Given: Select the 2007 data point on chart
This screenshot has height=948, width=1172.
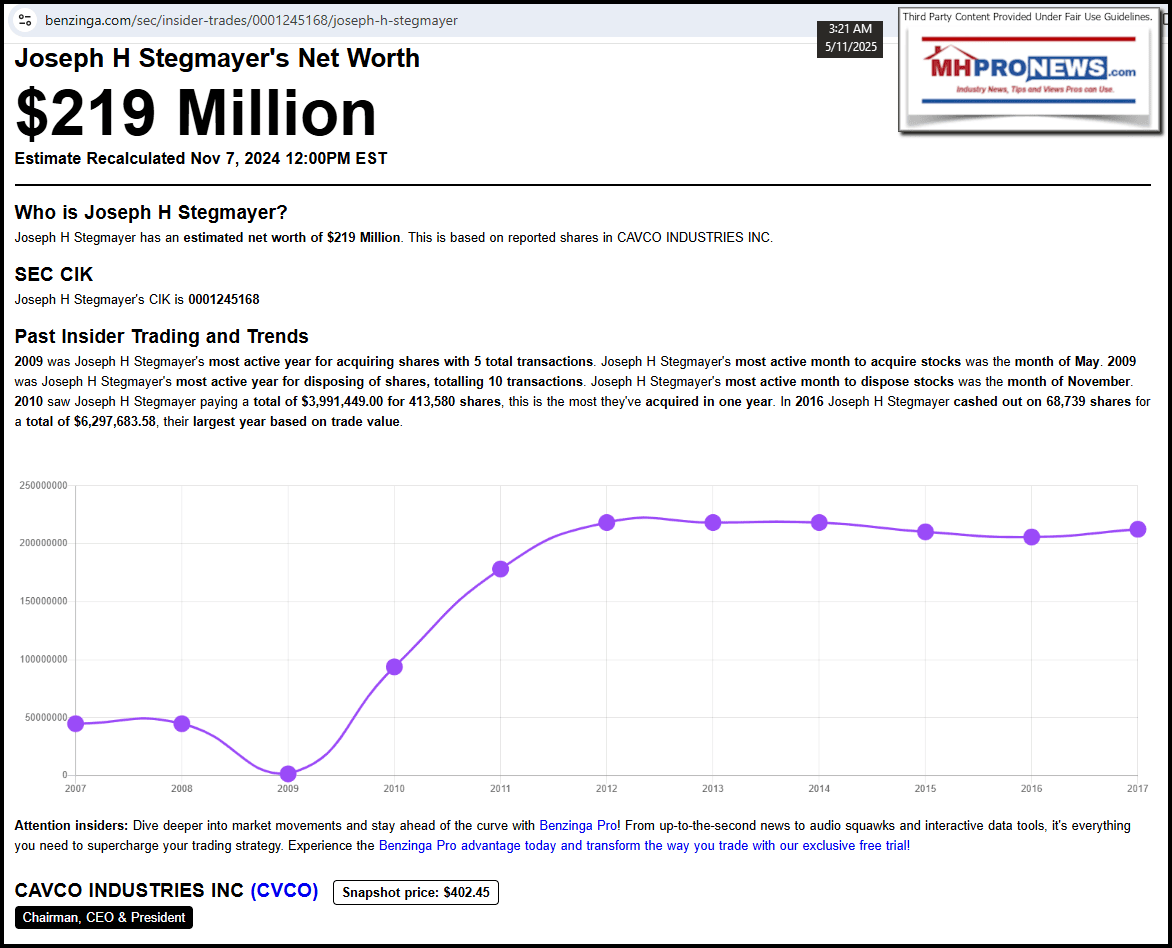Looking at the screenshot, I should pos(75,723).
